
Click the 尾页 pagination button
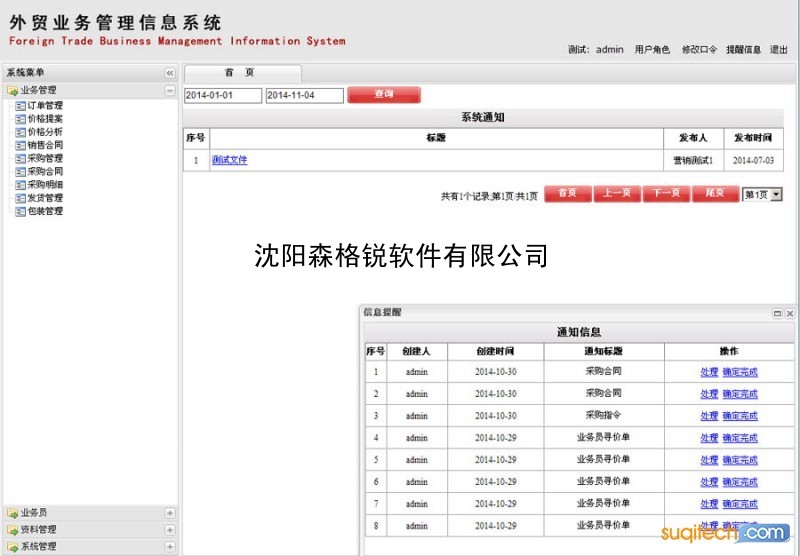click(x=715, y=193)
